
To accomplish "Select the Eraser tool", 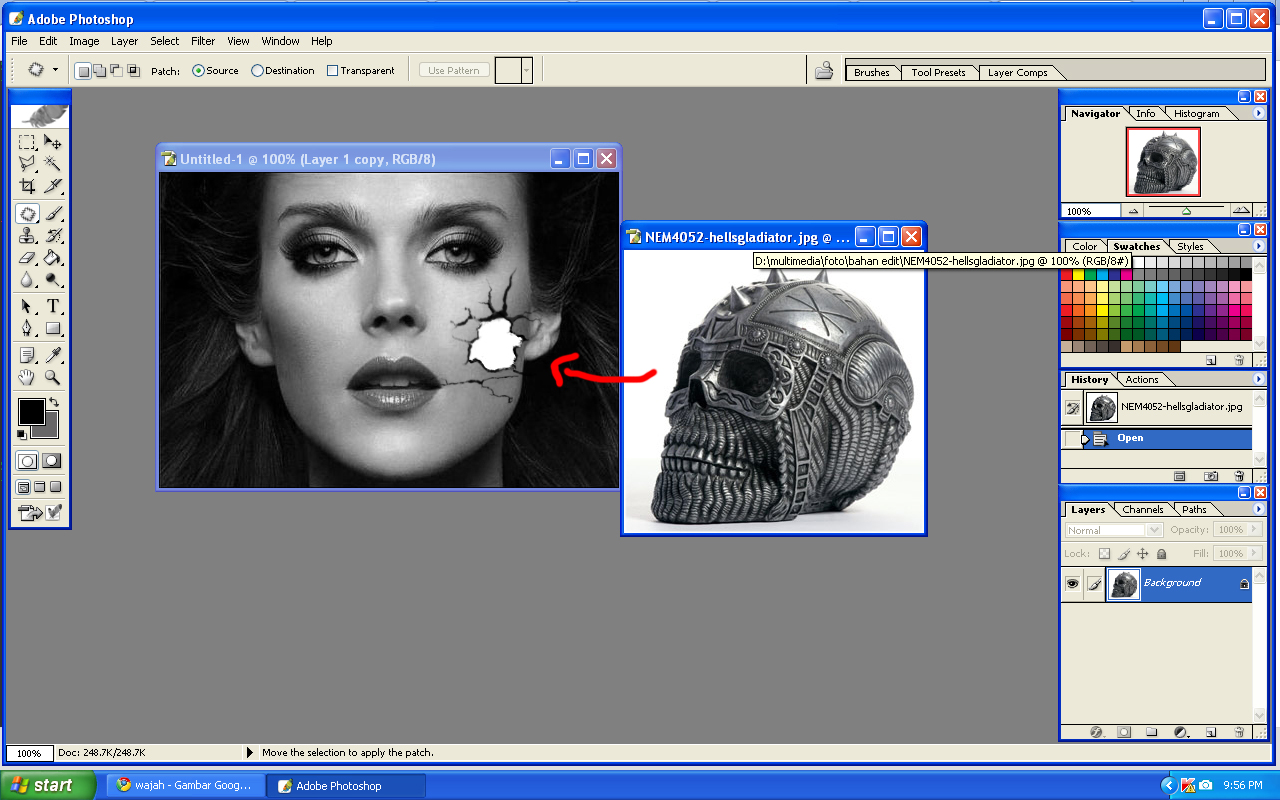I will click(x=27, y=257).
